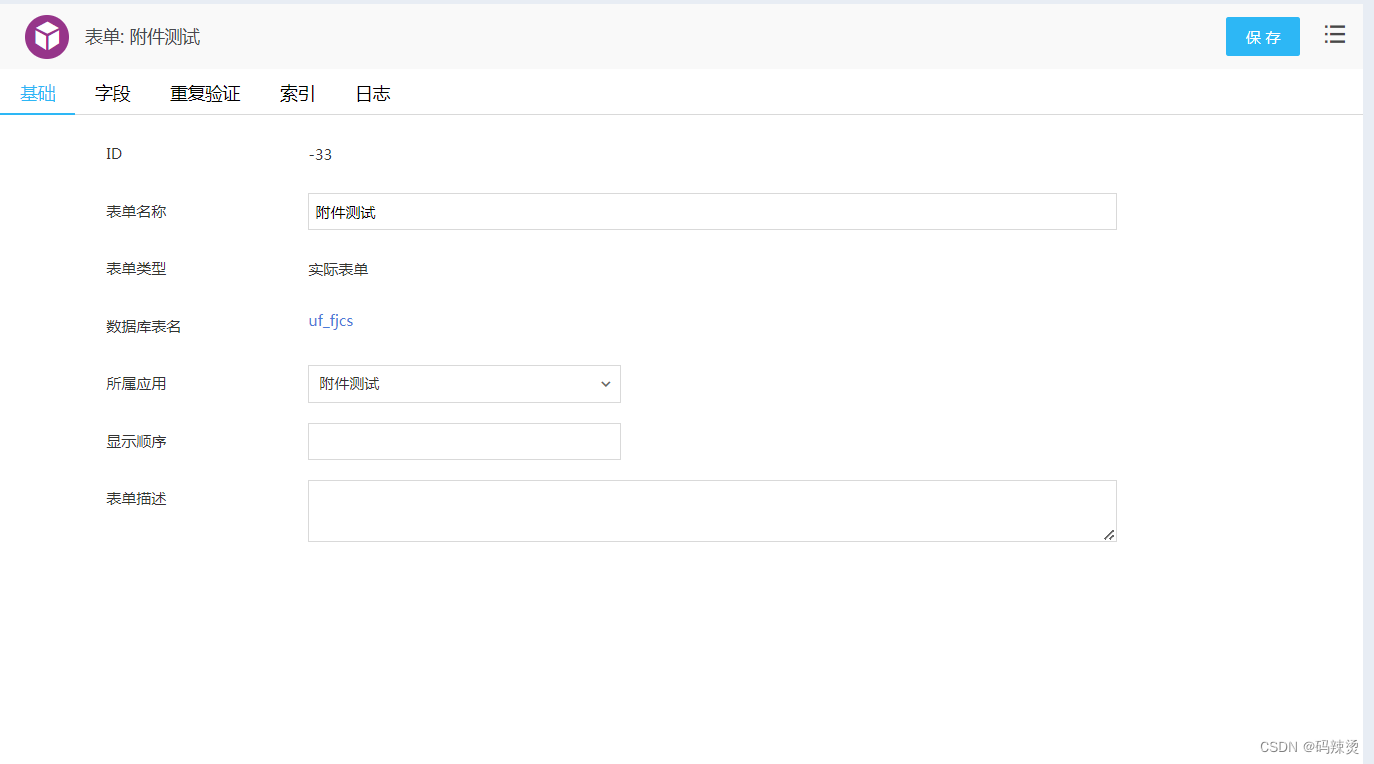Click the CSDN @码辣烫 watermark text
1374x764 pixels.
[1308, 746]
